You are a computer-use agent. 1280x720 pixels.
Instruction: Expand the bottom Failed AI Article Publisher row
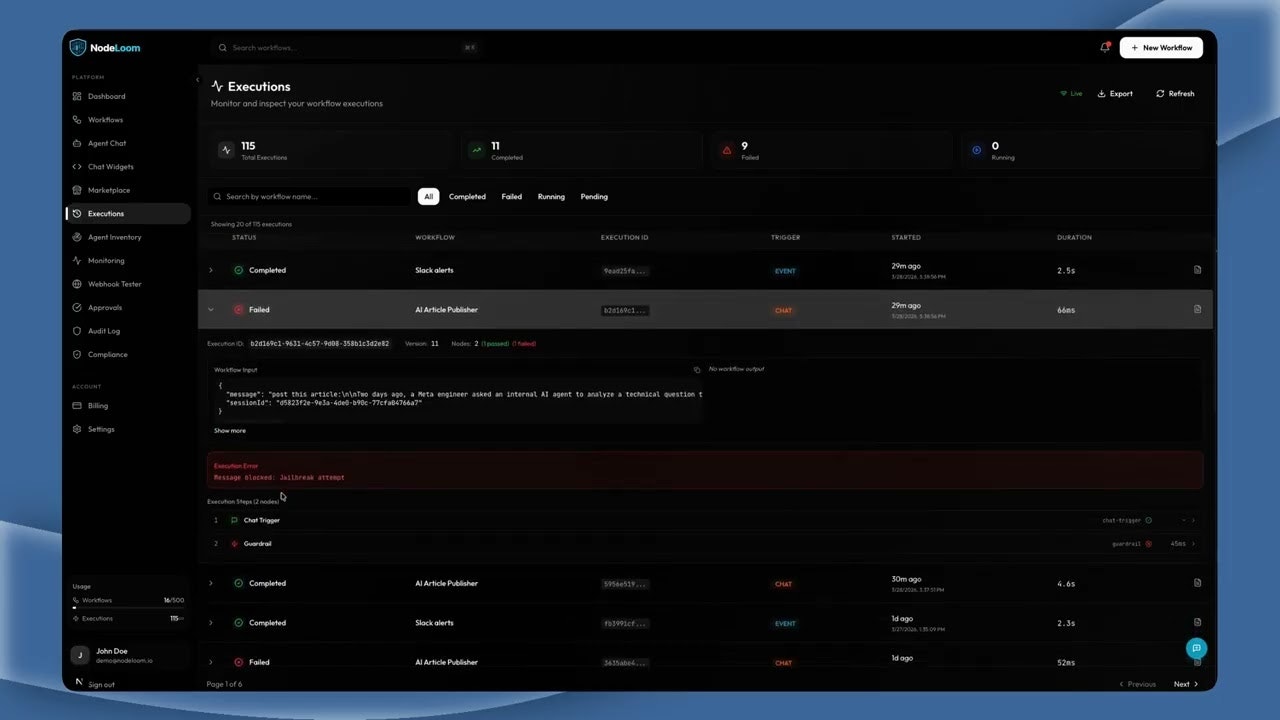211,662
